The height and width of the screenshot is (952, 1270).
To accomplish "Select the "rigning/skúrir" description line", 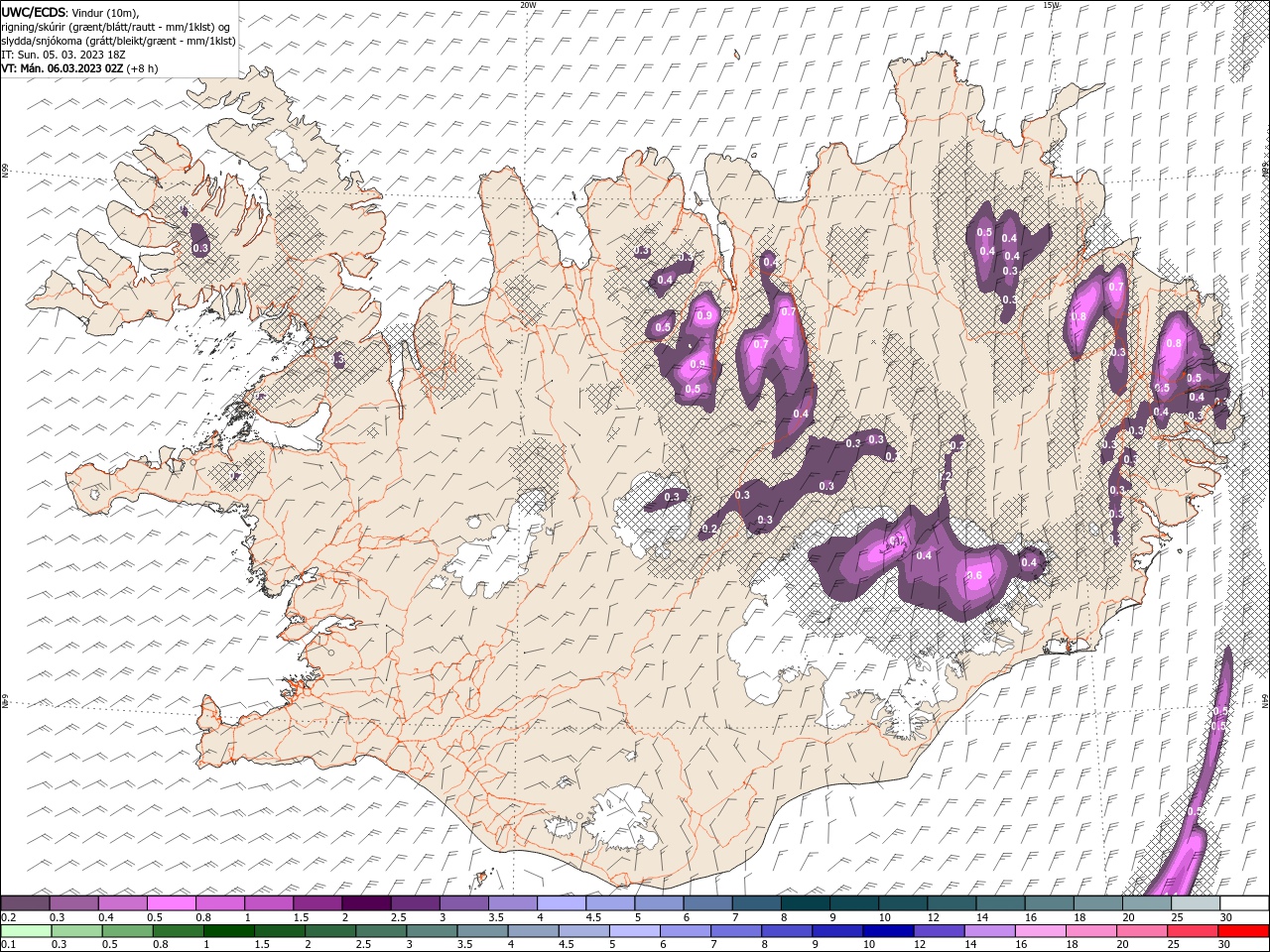I will pos(116,26).
